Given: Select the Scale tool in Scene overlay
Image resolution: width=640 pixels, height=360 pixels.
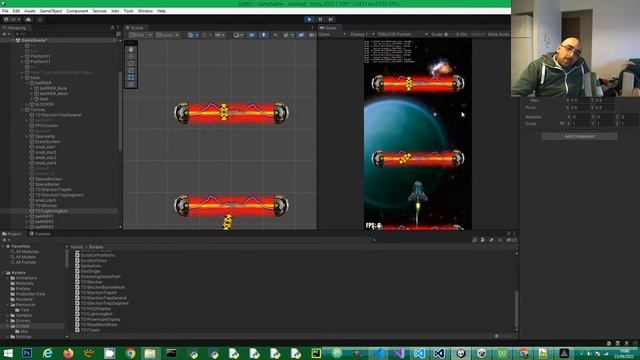Looking at the screenshot, I should point(131,70).
